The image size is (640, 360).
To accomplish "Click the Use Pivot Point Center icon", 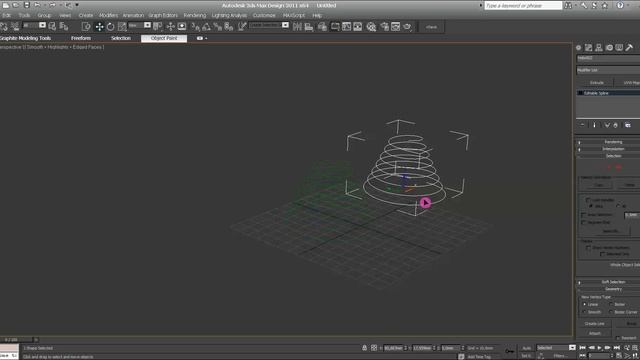I will tap(158, 27).
